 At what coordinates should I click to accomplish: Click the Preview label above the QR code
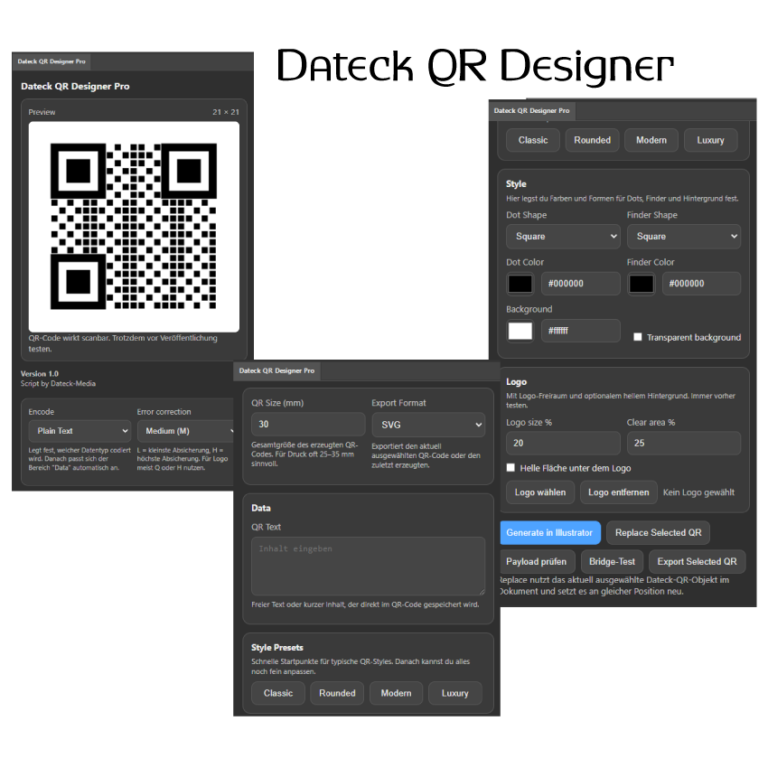tap(42, 112)
